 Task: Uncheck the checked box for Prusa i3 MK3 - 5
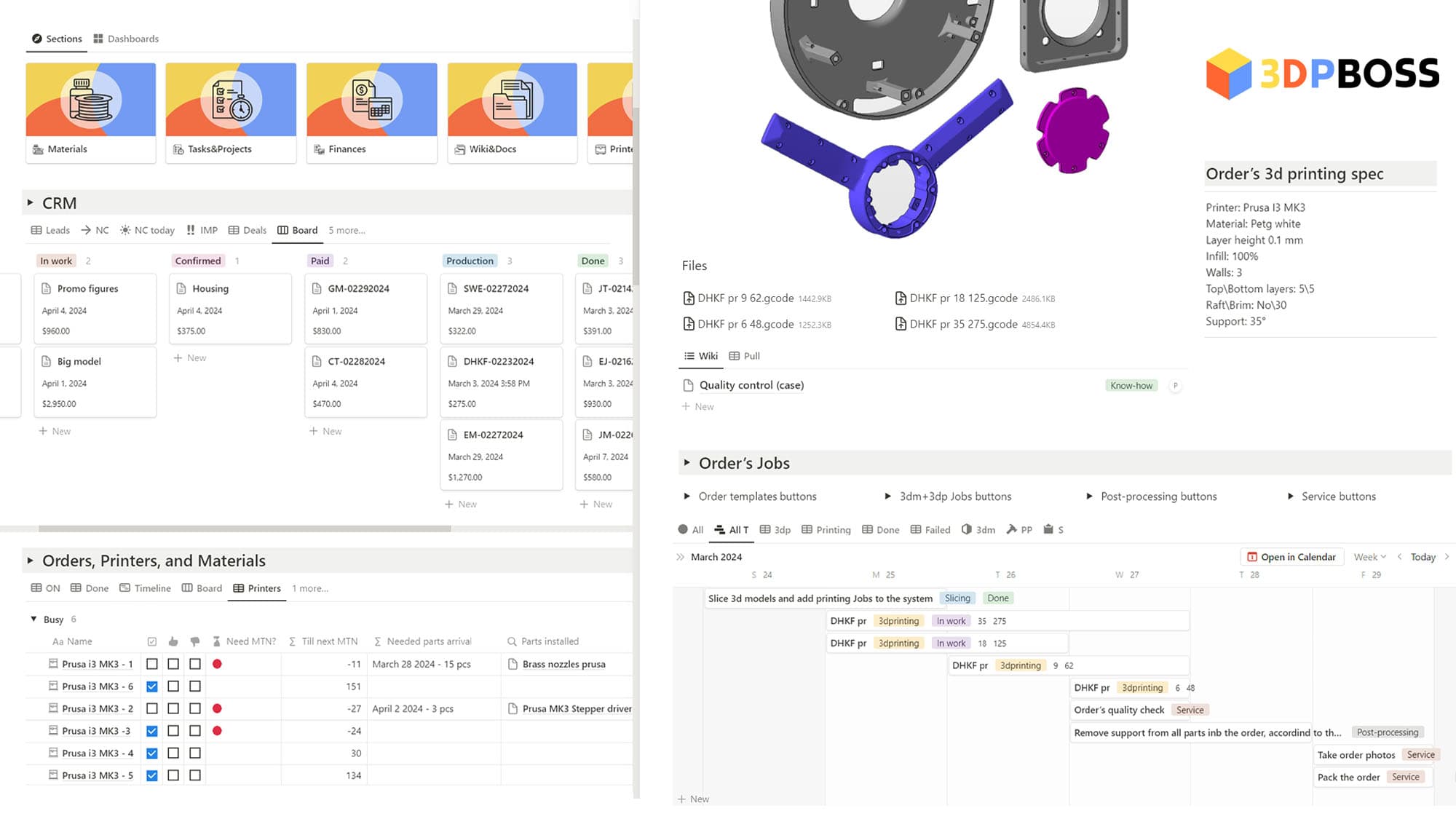coord(151,775)
